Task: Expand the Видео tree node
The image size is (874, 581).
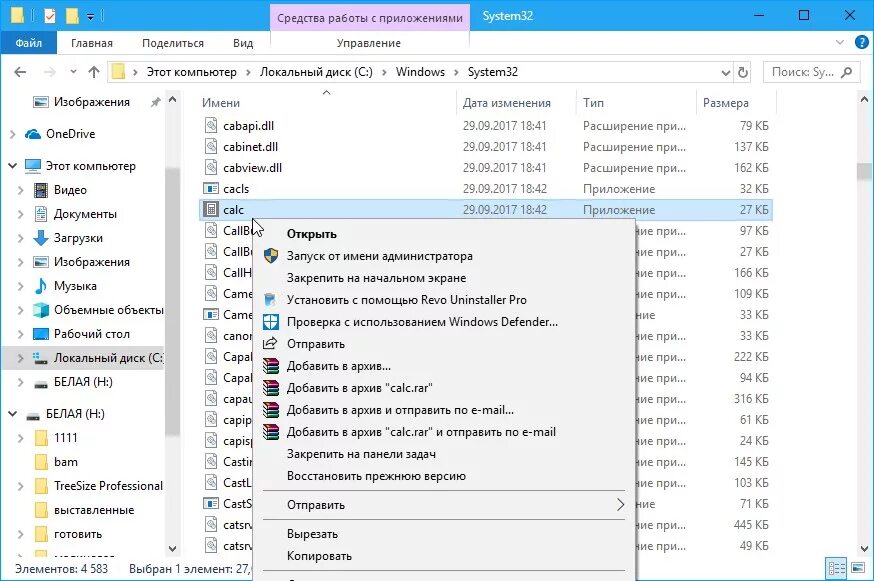Action: 21,190
